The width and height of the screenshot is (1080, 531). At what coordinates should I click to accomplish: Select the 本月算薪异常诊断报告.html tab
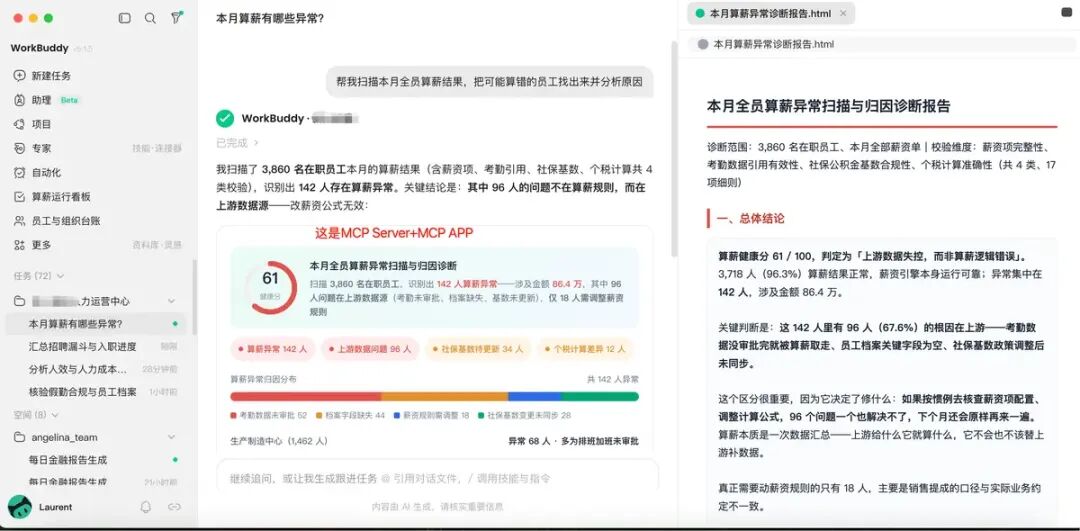(x=771, y=13)
